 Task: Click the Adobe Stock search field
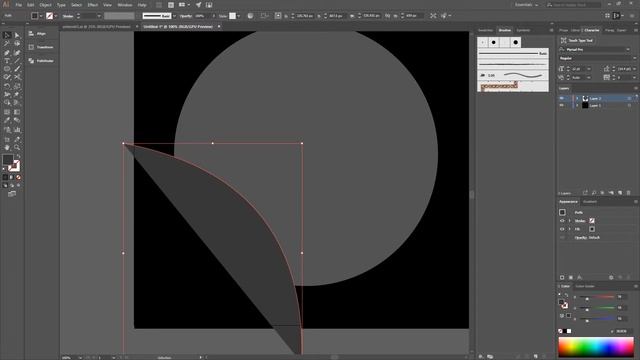tap(574, 5)
